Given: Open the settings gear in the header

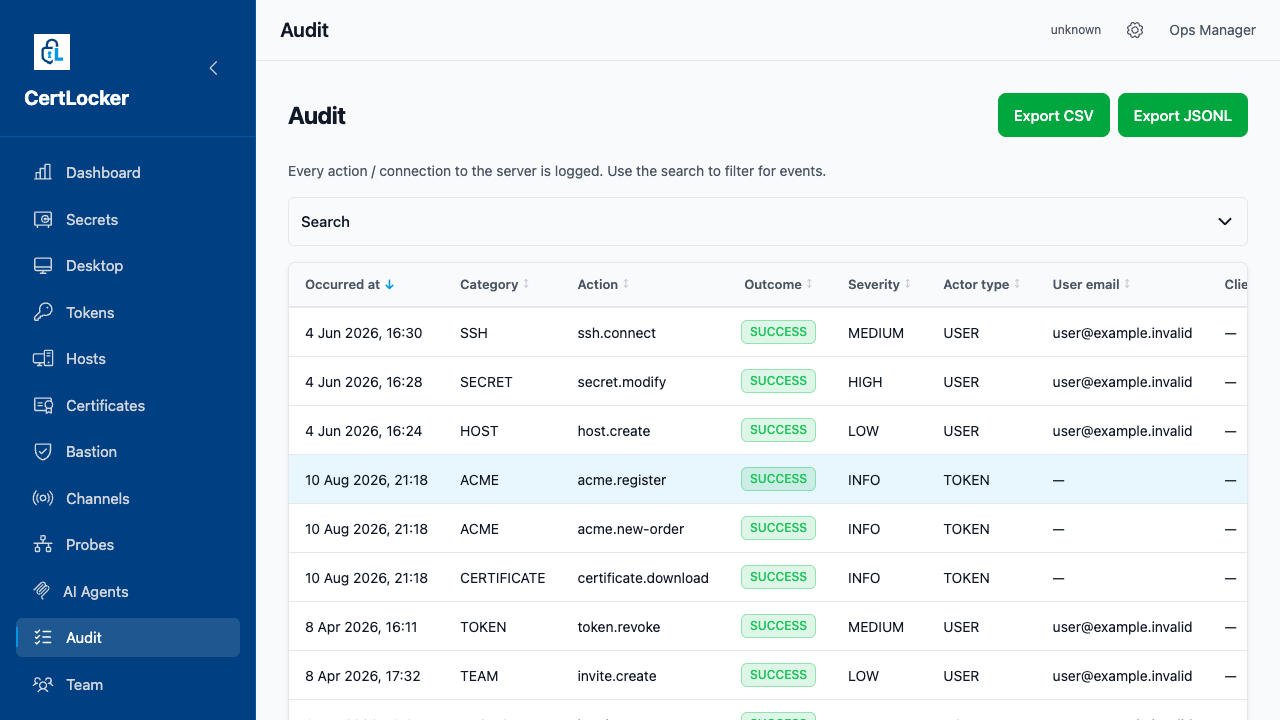Looking at the screenshot, I should 1135,30.
